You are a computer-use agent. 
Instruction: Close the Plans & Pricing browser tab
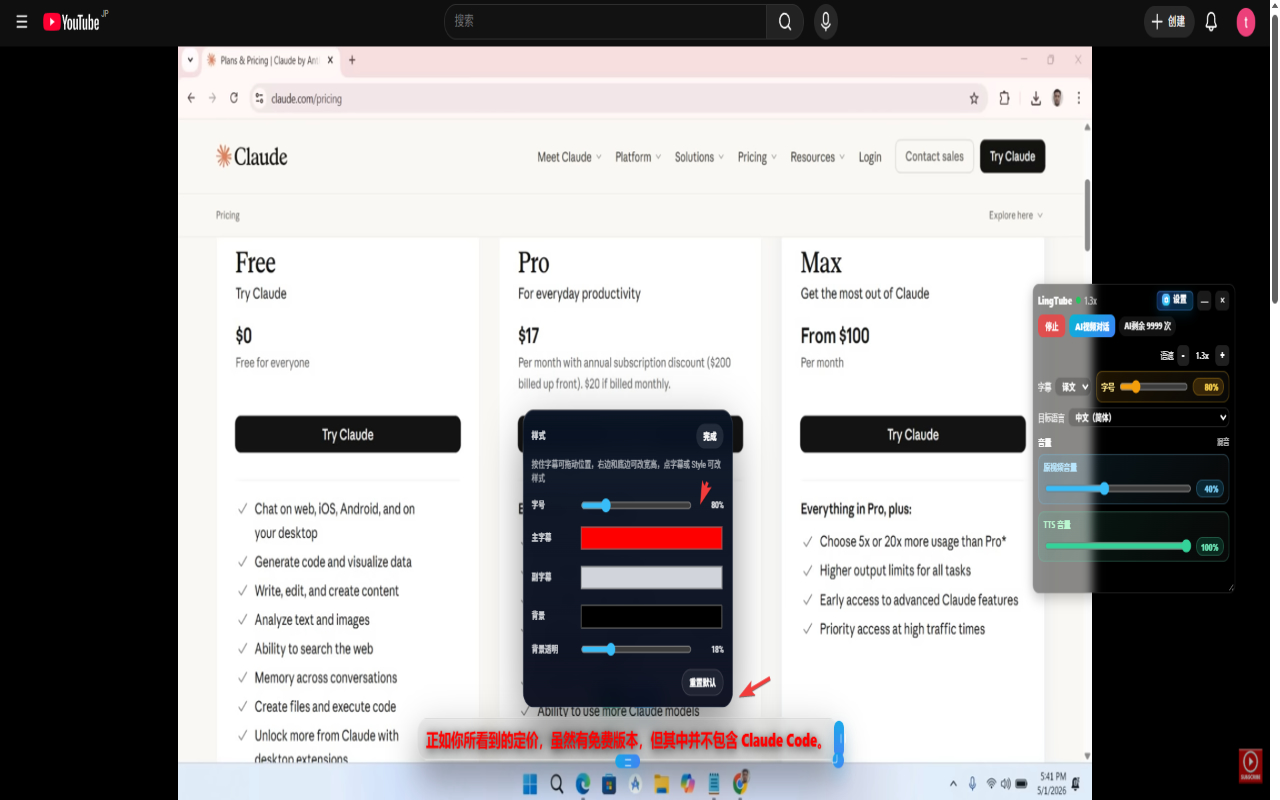pyautogui.click(x=330, y=60)
